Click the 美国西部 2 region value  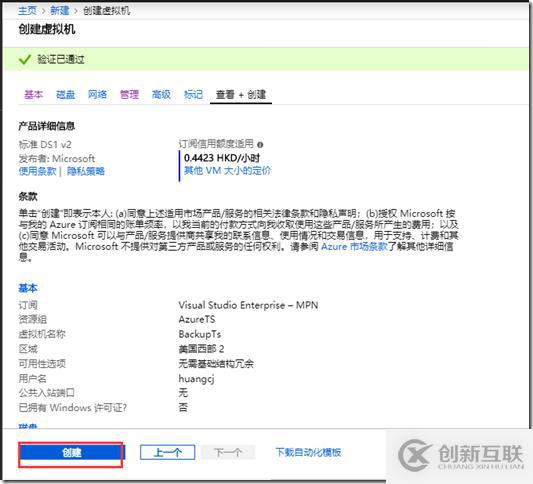click(201, 349)
